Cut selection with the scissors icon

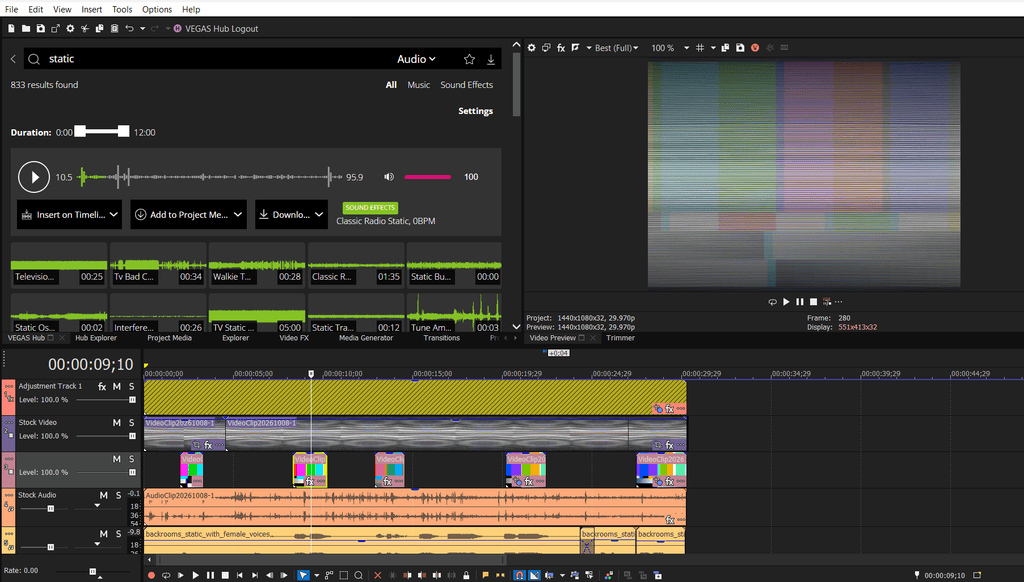(x=85, y=29)
